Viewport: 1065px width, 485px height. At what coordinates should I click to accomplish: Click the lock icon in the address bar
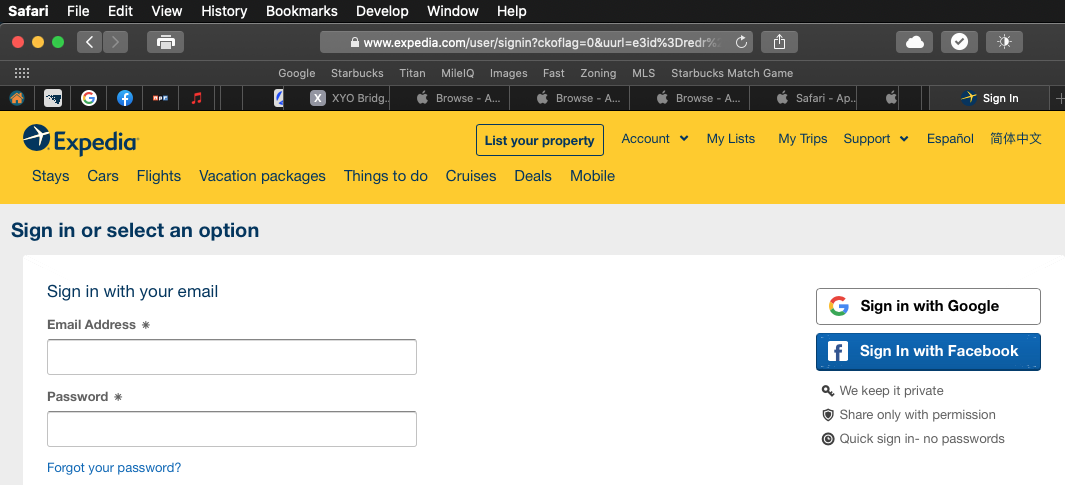coord(354,42)
